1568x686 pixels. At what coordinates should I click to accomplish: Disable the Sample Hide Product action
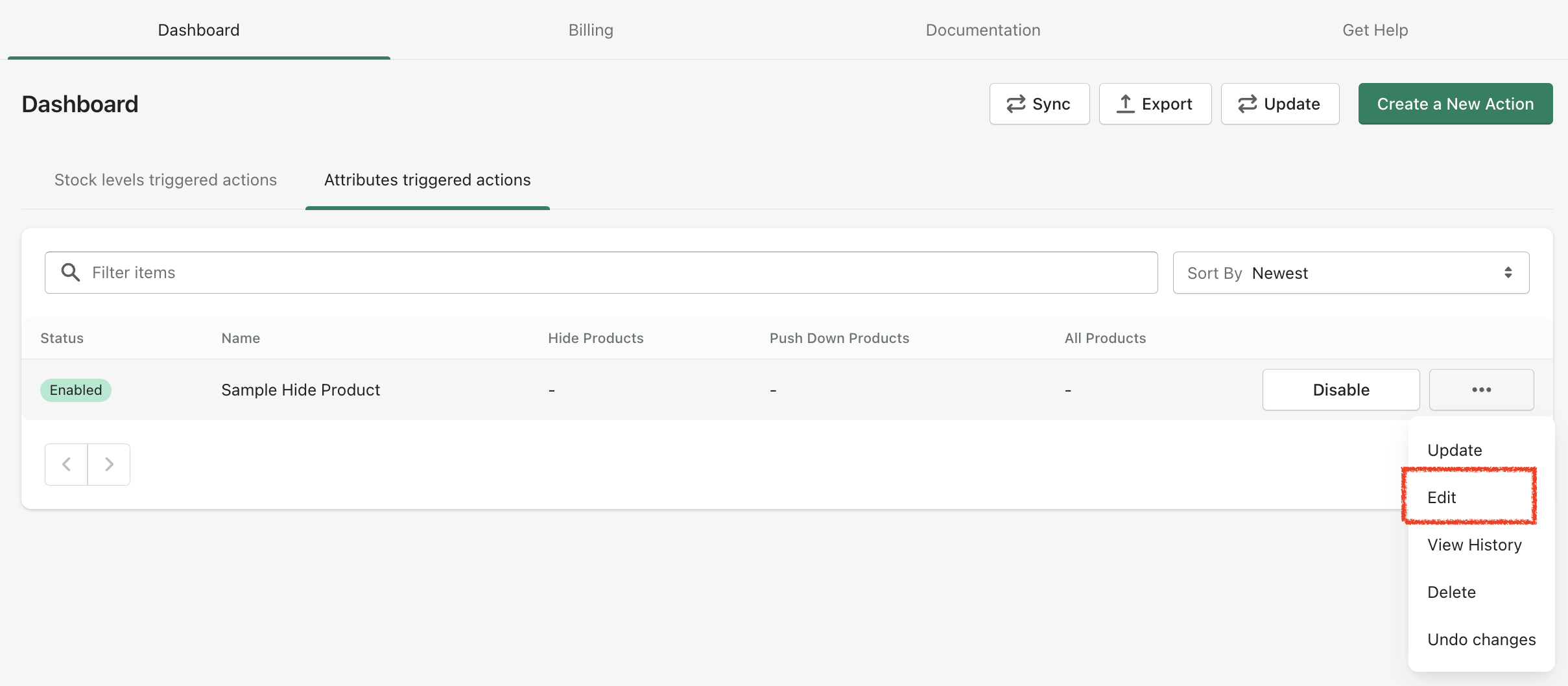coord(1340,390)
